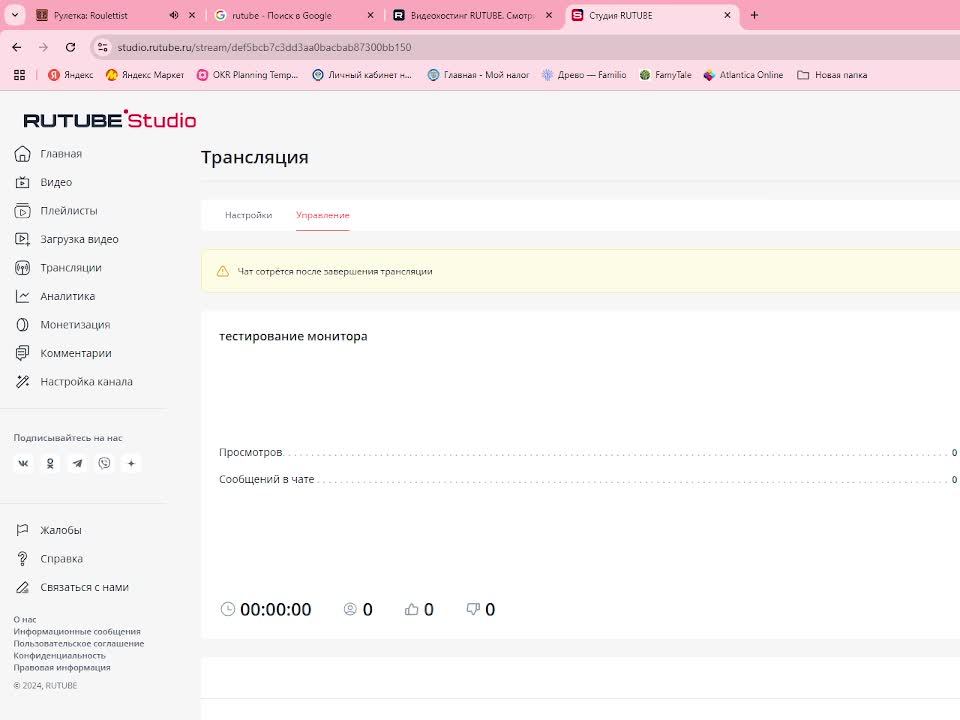Open the Конфиденциальность footer link

point(59,656)
